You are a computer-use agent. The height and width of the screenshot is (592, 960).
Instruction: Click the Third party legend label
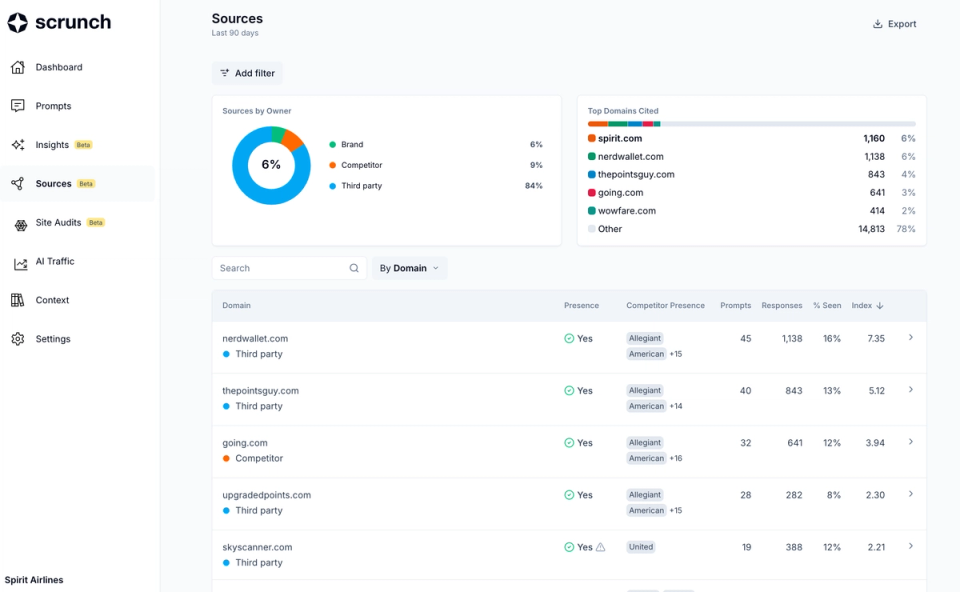point(361,185)
